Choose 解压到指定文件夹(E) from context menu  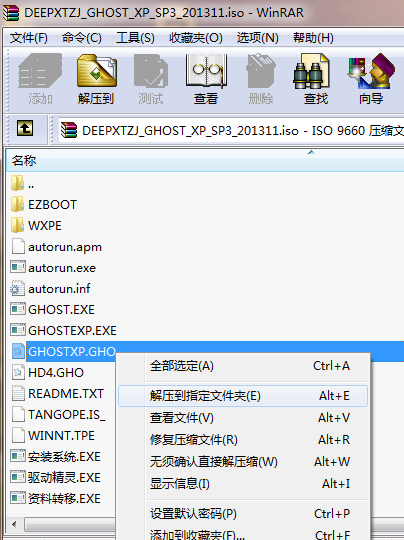[x=243, y=396]
